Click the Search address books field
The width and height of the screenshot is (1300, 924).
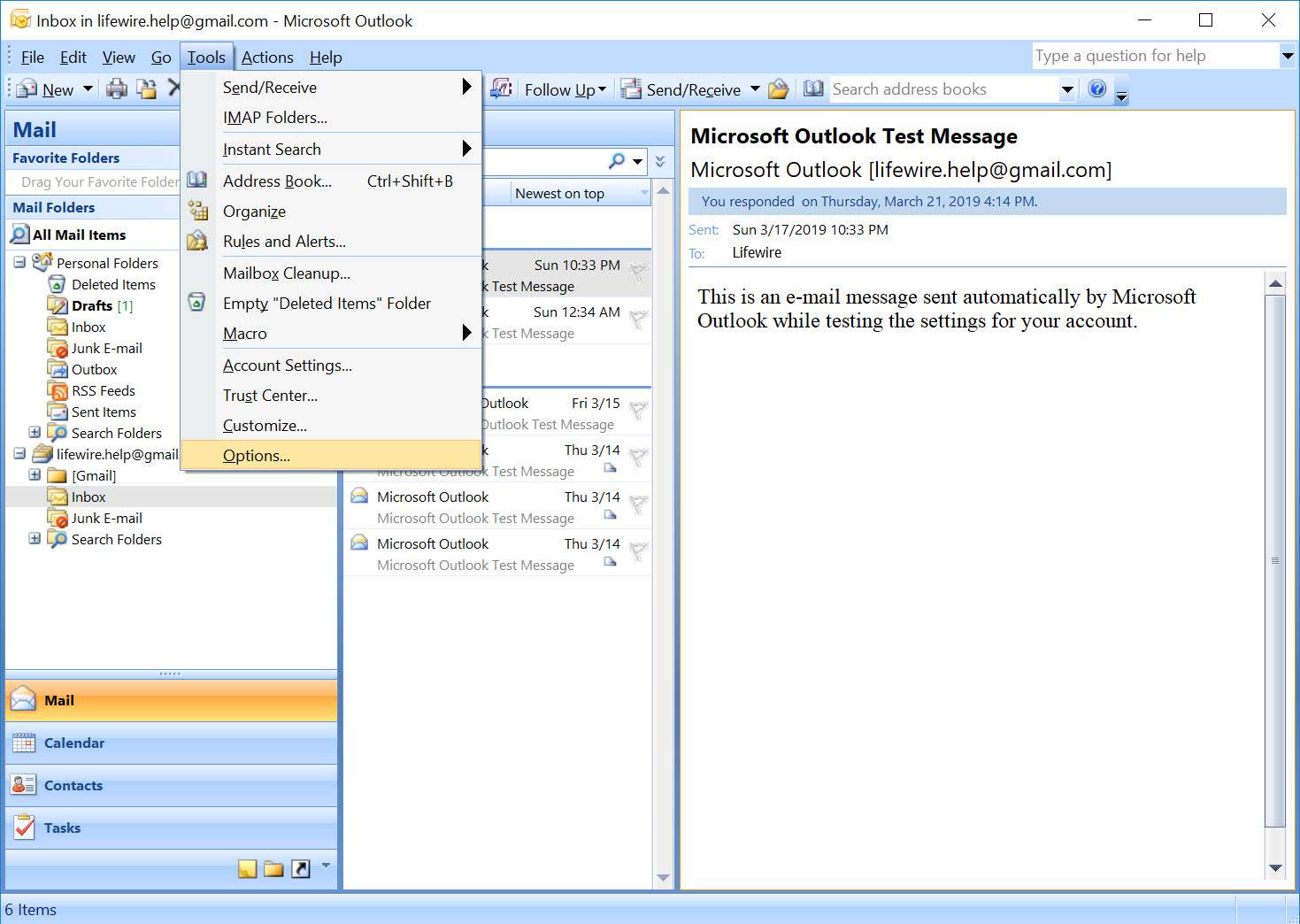click(943, 89)
